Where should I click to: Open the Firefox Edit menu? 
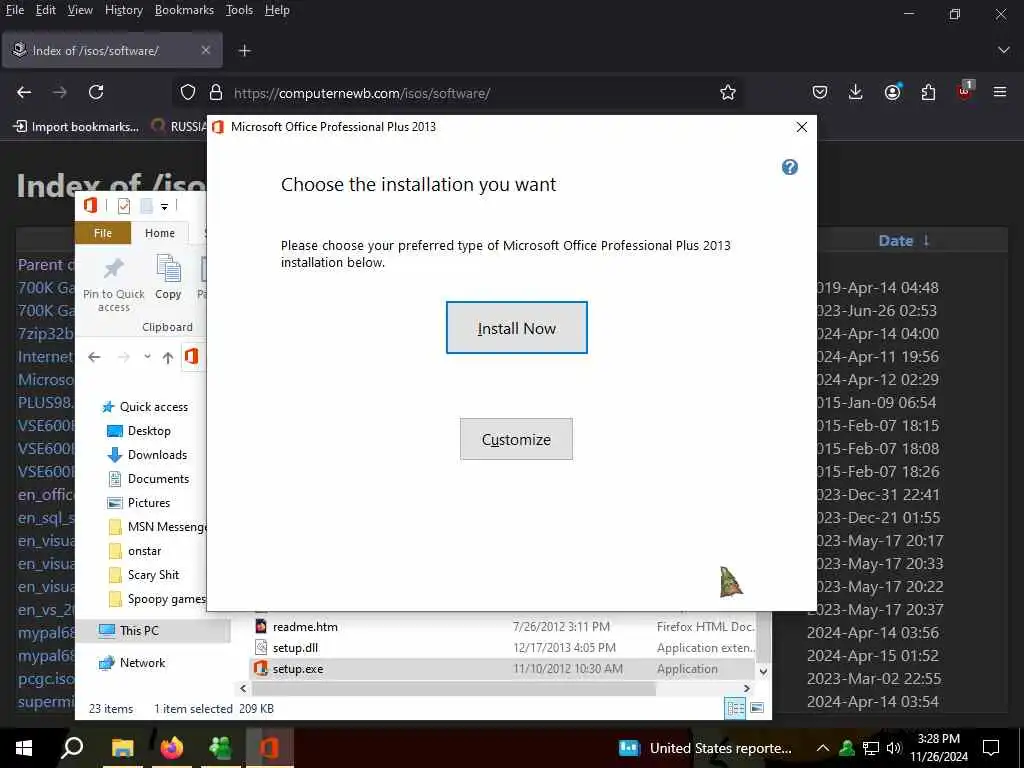tap(45, 10)
